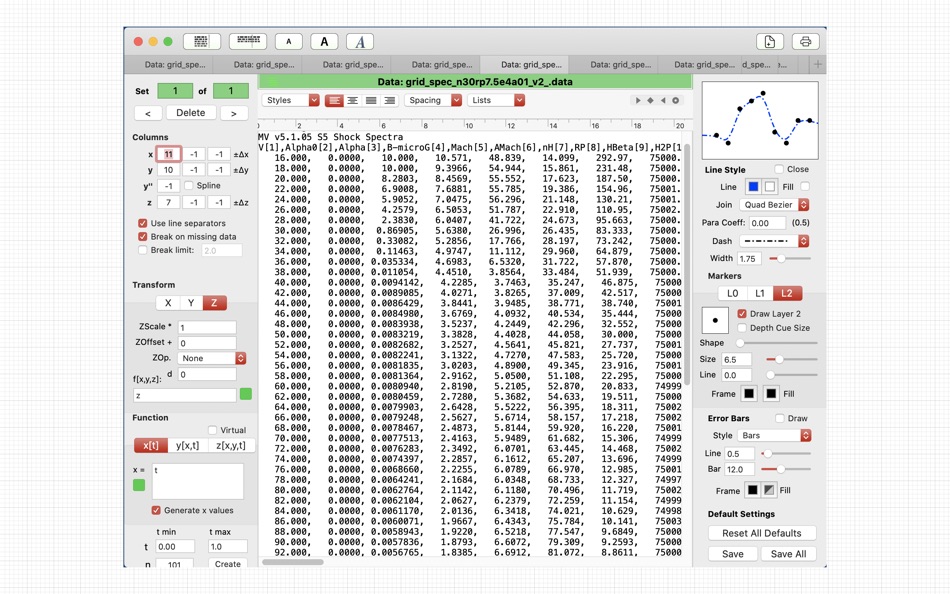
Task: Click the circular tab-stop icon
Action: tap(676, 101)
